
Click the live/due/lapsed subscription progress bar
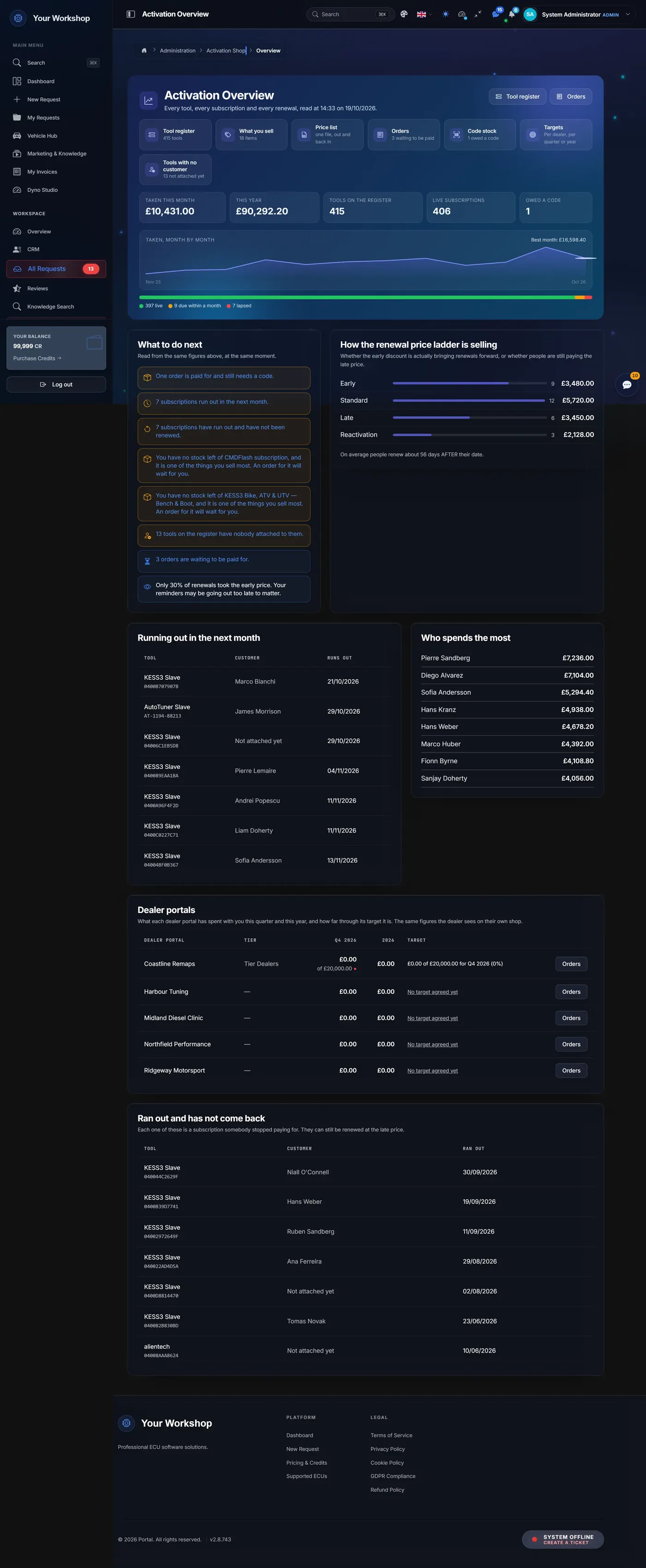(365, 298)
